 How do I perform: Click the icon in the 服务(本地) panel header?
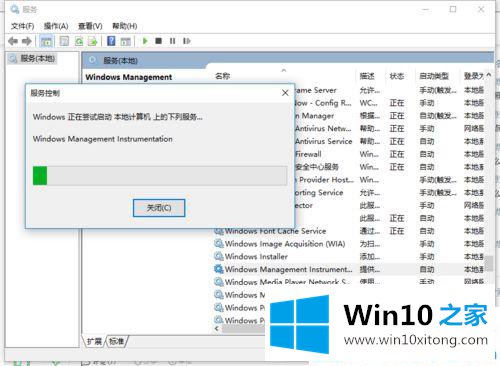pyautogui.click(x=93, y=60)
